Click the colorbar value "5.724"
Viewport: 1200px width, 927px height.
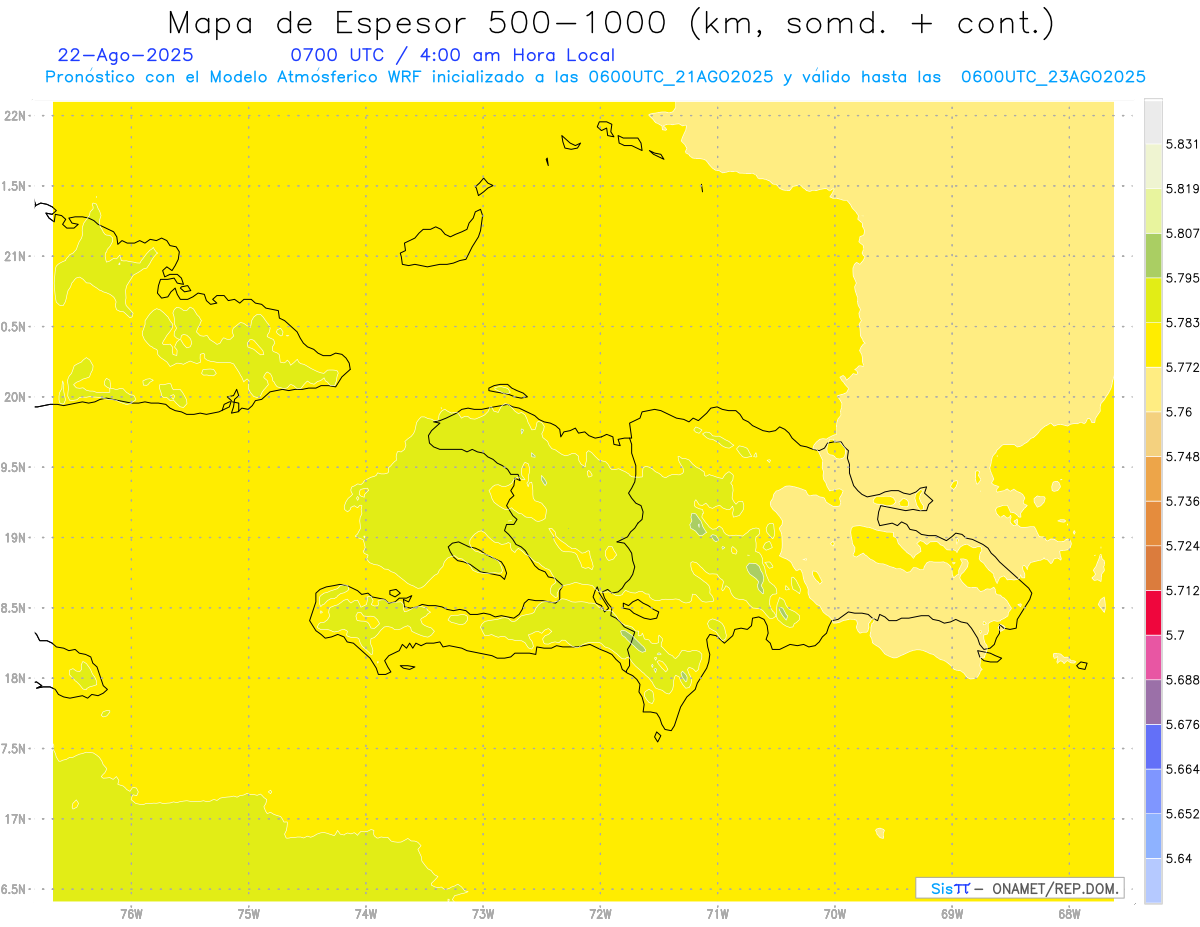point(1182,546)
